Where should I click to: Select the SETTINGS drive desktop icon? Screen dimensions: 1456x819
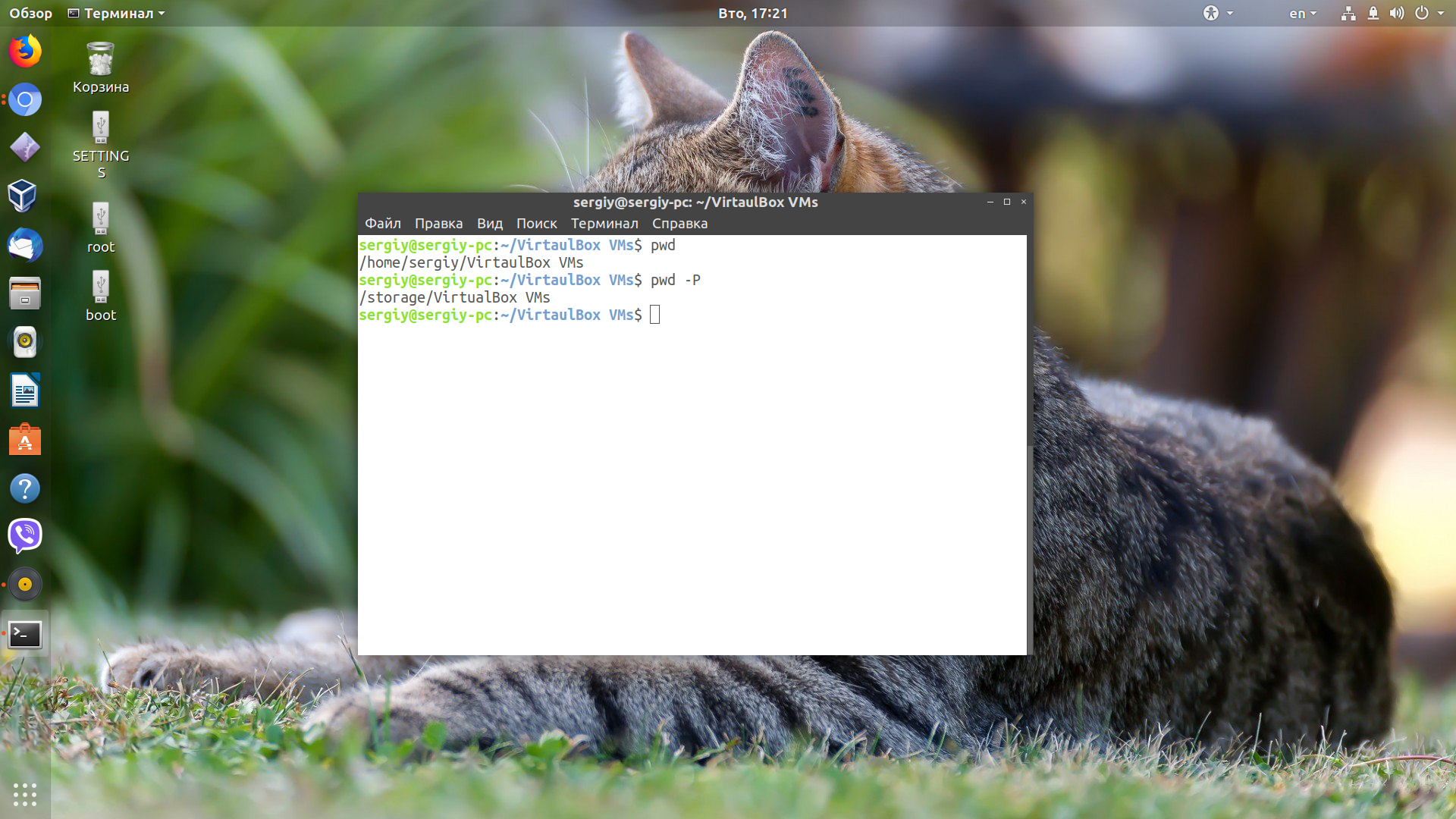tap(101, 145)
